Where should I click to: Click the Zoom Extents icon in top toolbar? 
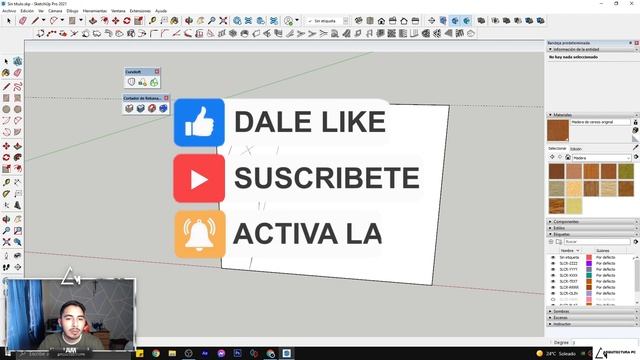pos(223,20)
